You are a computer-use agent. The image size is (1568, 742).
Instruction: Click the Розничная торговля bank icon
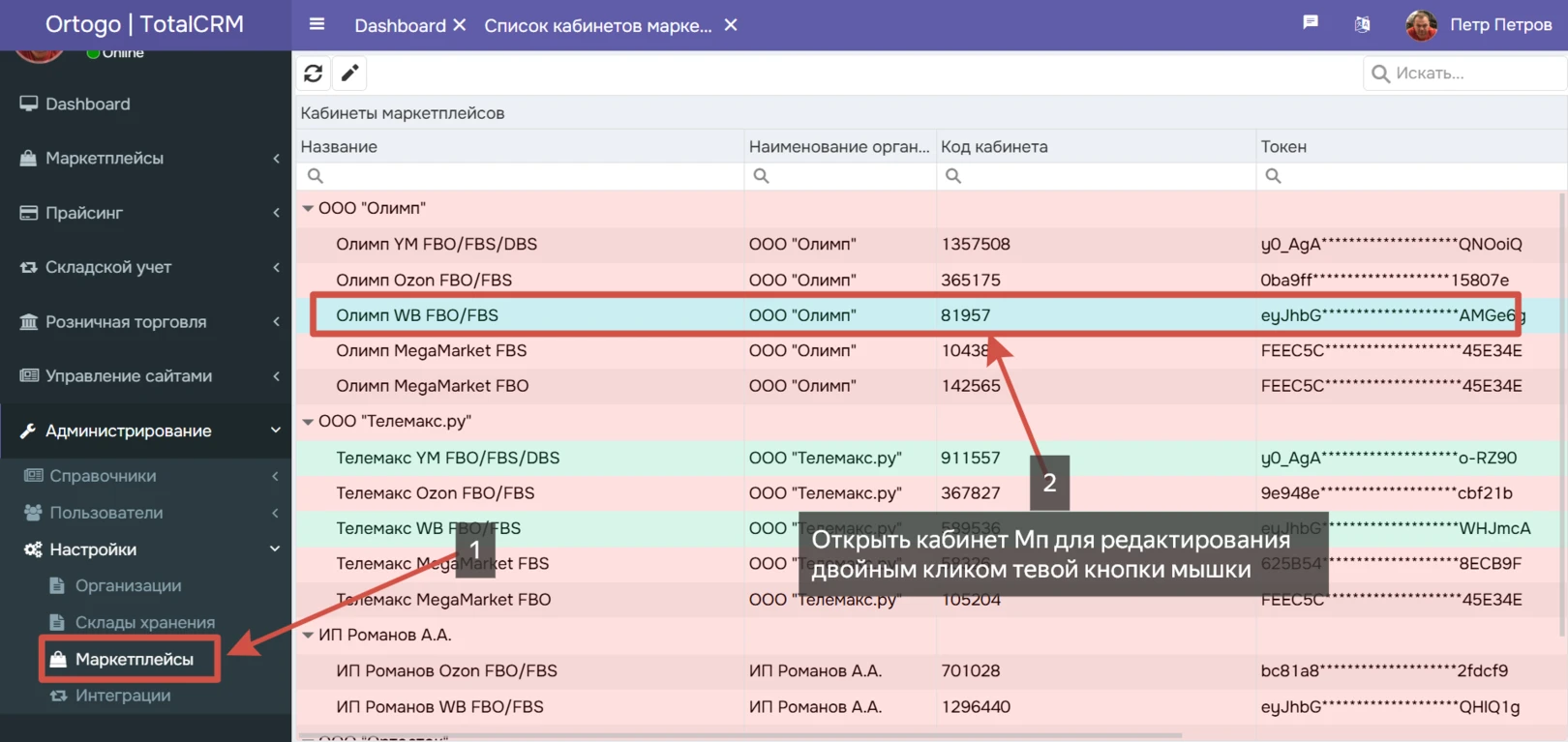point(29,321)
